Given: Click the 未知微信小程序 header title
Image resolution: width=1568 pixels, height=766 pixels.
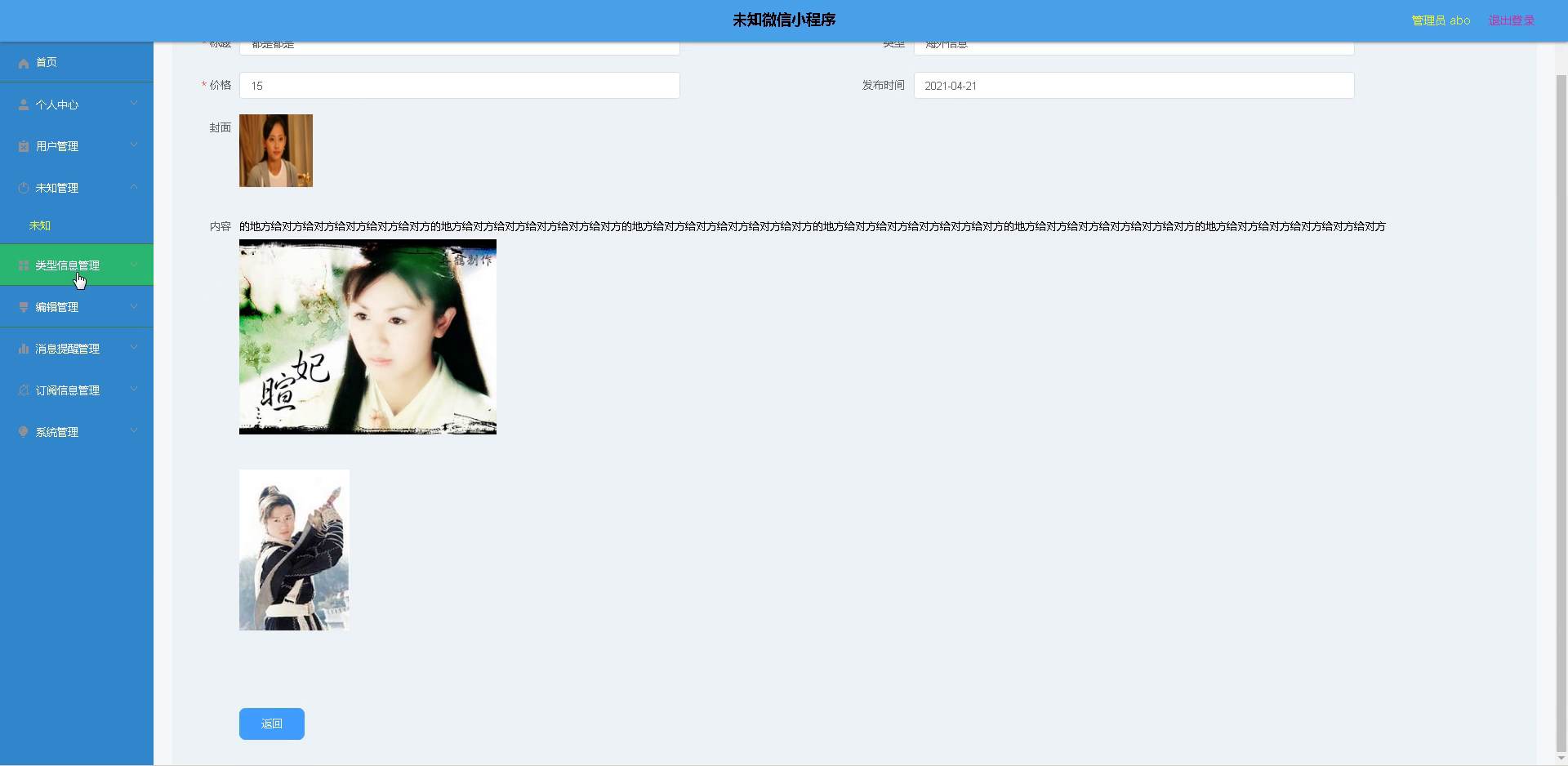Looking at the screenshot, I should coord(784,20).
